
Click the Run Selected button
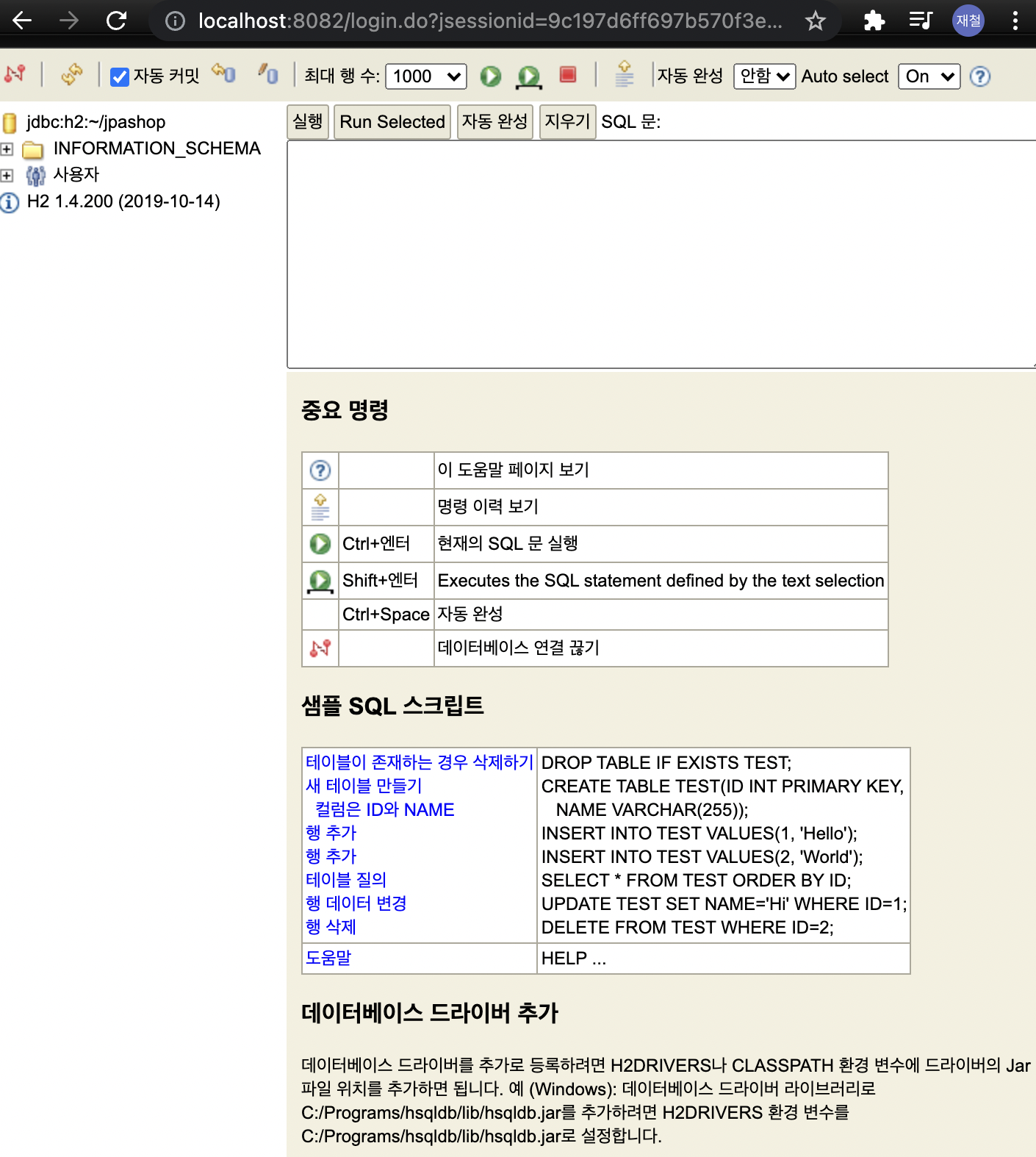(x=392, y=122)
